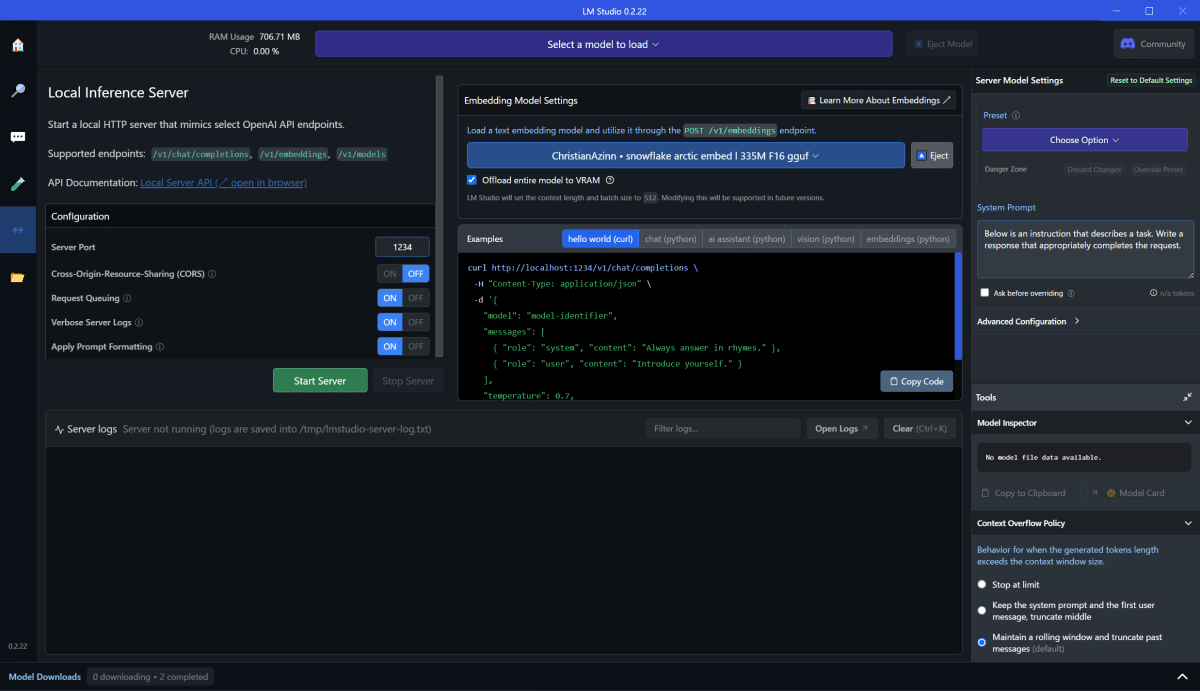Image resolution: width=1200 pixels, height=691 pixels.
Task: Click the downloads status '0 downloading • 2 completed'
Action: tap(151, 677)
